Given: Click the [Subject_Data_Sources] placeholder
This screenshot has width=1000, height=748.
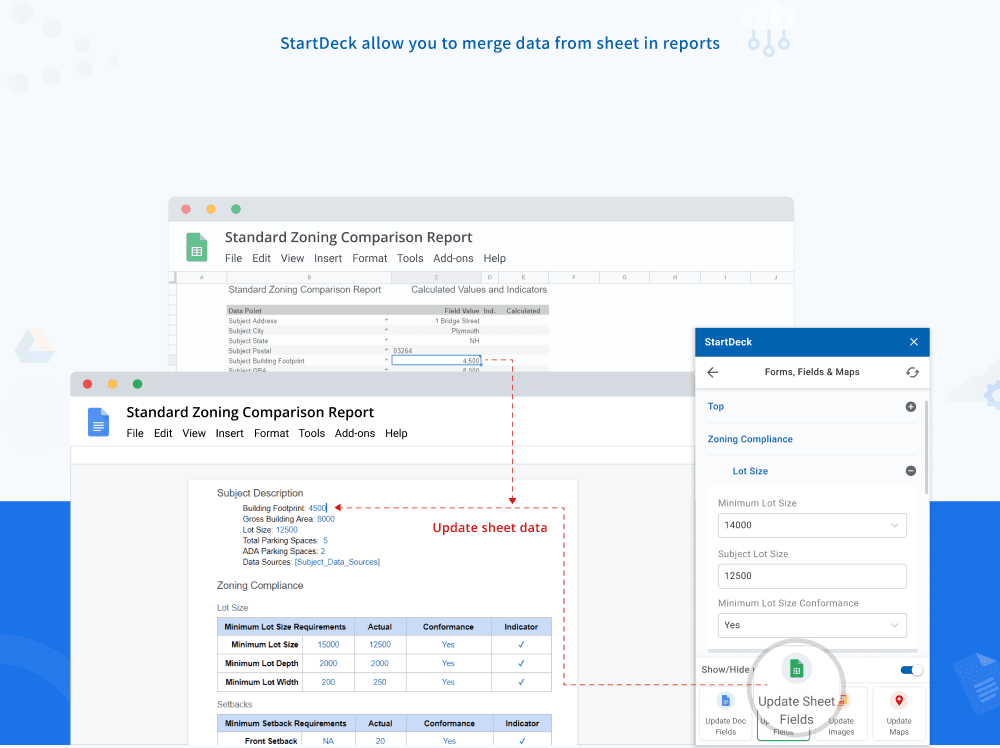Looking at the screenshot, I should pyautogui.click(x=337, y=562).
